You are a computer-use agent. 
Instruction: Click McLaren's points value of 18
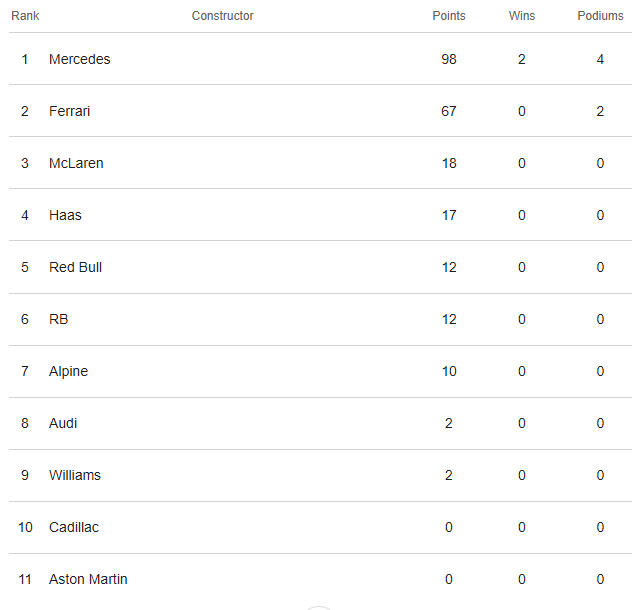pos(448,163)
